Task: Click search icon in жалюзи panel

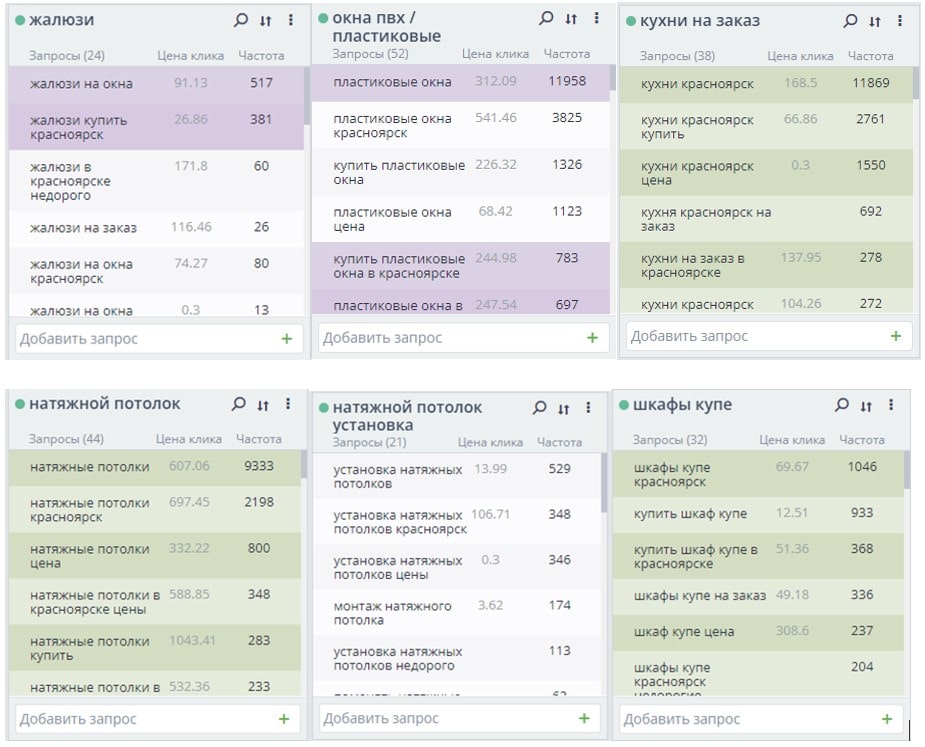Action: pos(240,20)
